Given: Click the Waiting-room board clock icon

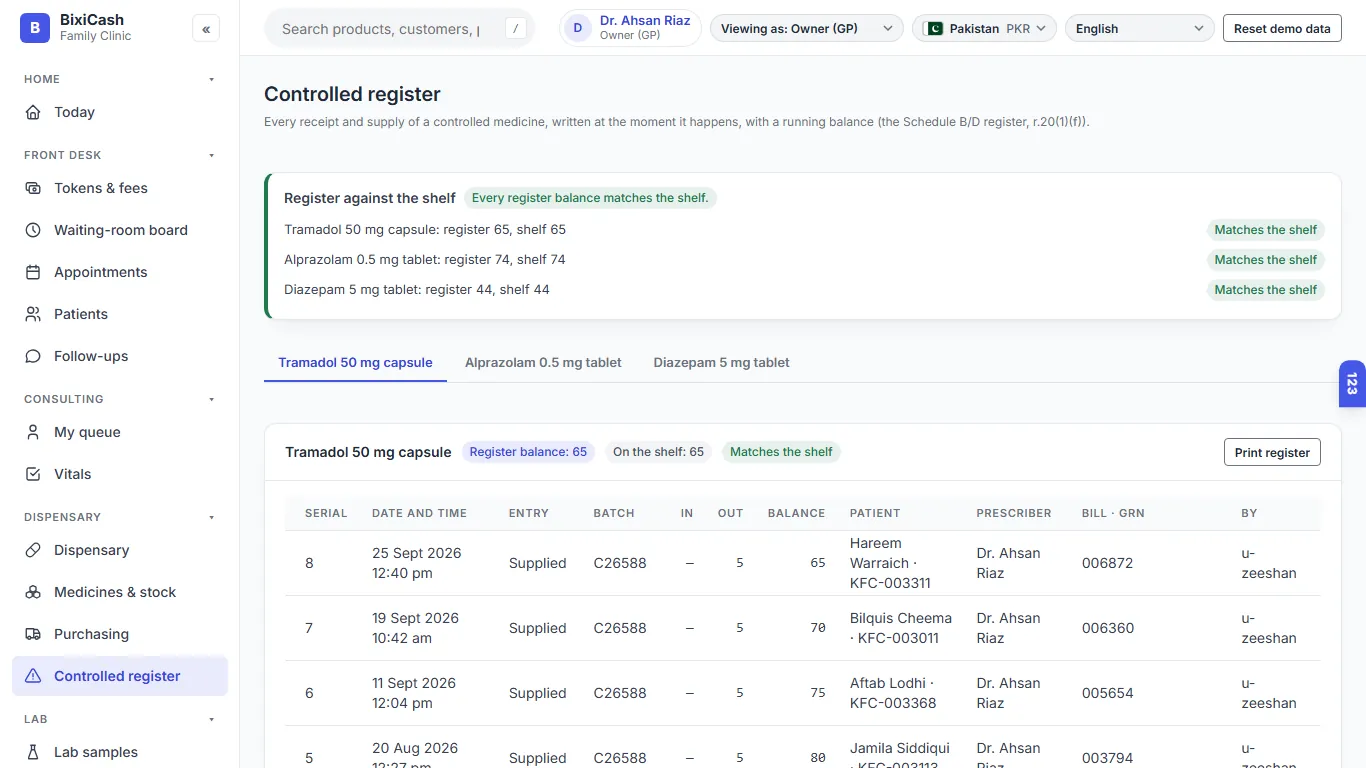Looking at the screenshot, I should (x=33, y=230).
